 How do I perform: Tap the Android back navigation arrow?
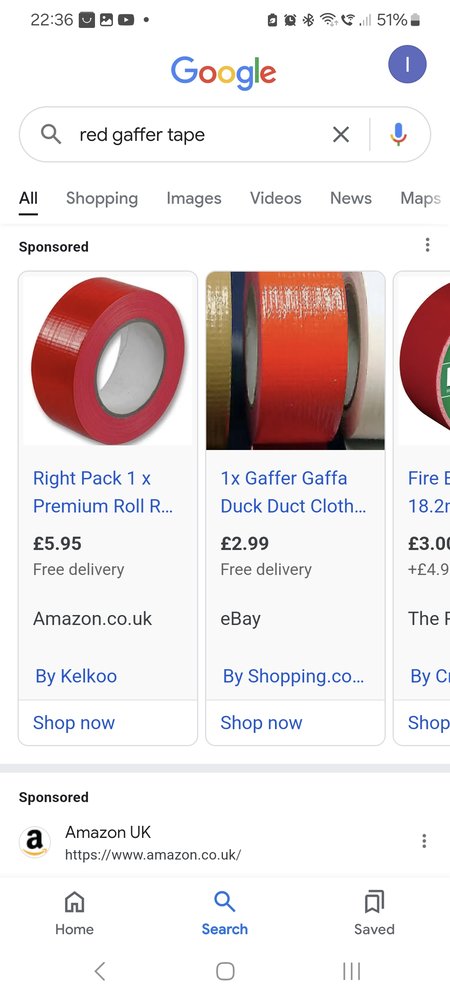[99, 971]
